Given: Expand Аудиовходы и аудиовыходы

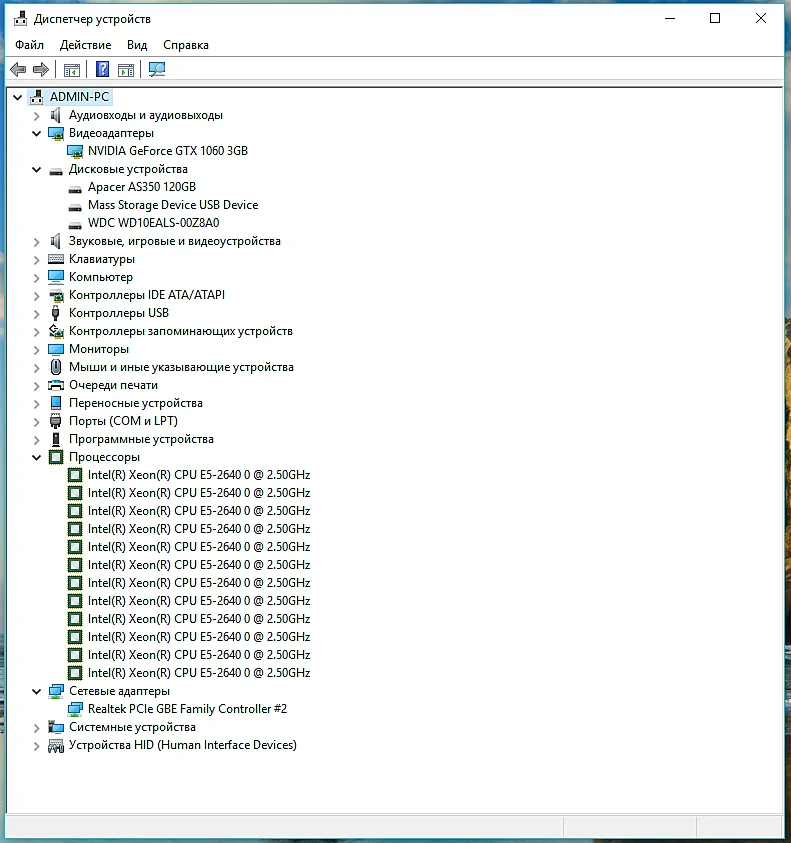Looking at the screenshot, I should pyautogui.click(x=37, y=116).
